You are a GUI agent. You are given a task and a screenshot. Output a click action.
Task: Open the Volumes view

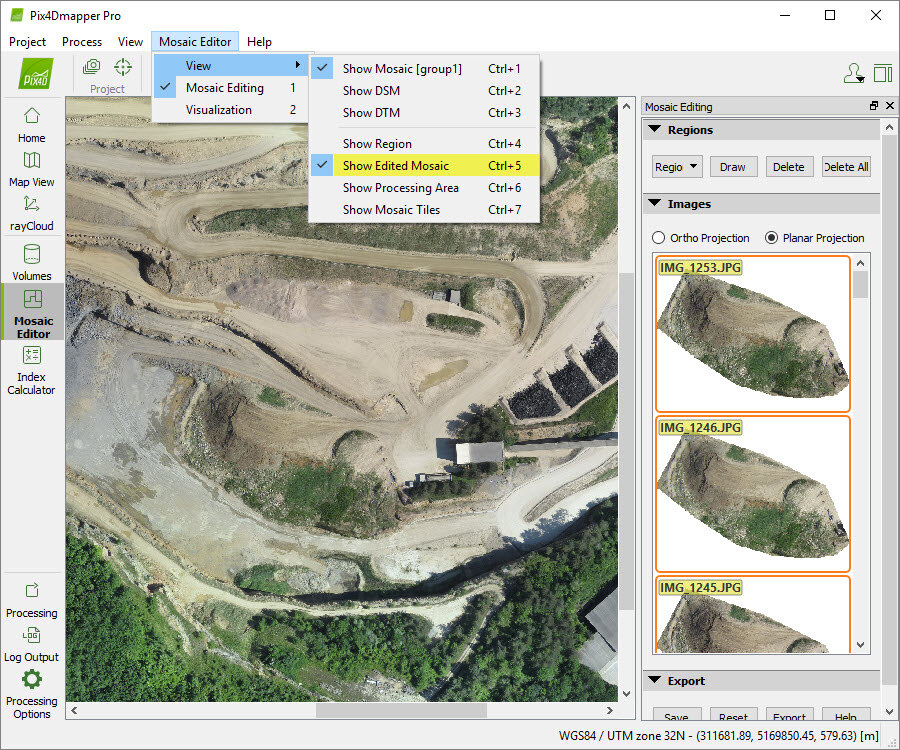[x=31, y=262]
